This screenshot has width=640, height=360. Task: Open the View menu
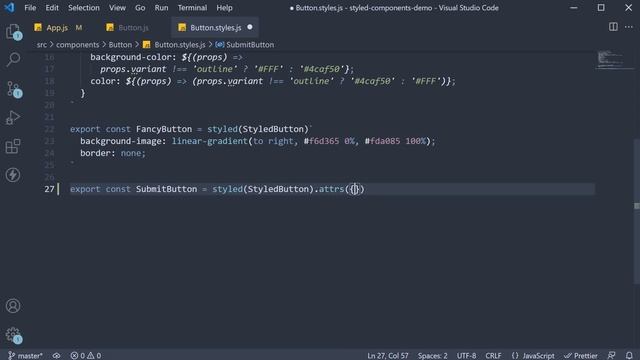pos(117,8)
